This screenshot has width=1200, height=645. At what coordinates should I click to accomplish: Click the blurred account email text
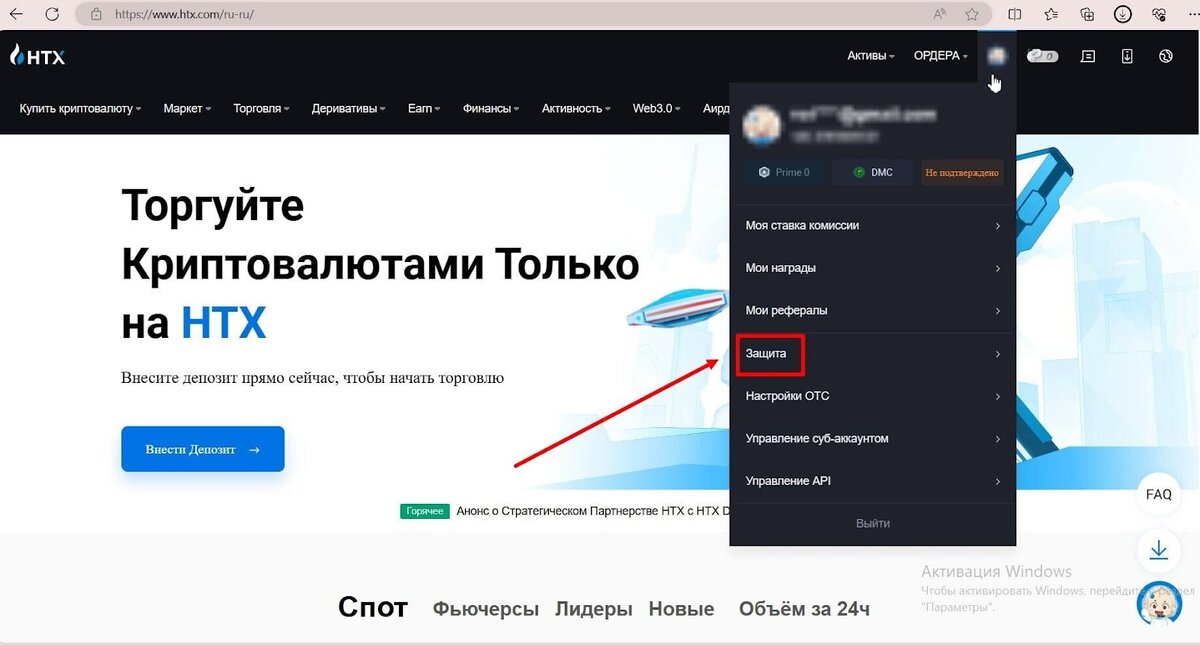[x=862, y=114]
